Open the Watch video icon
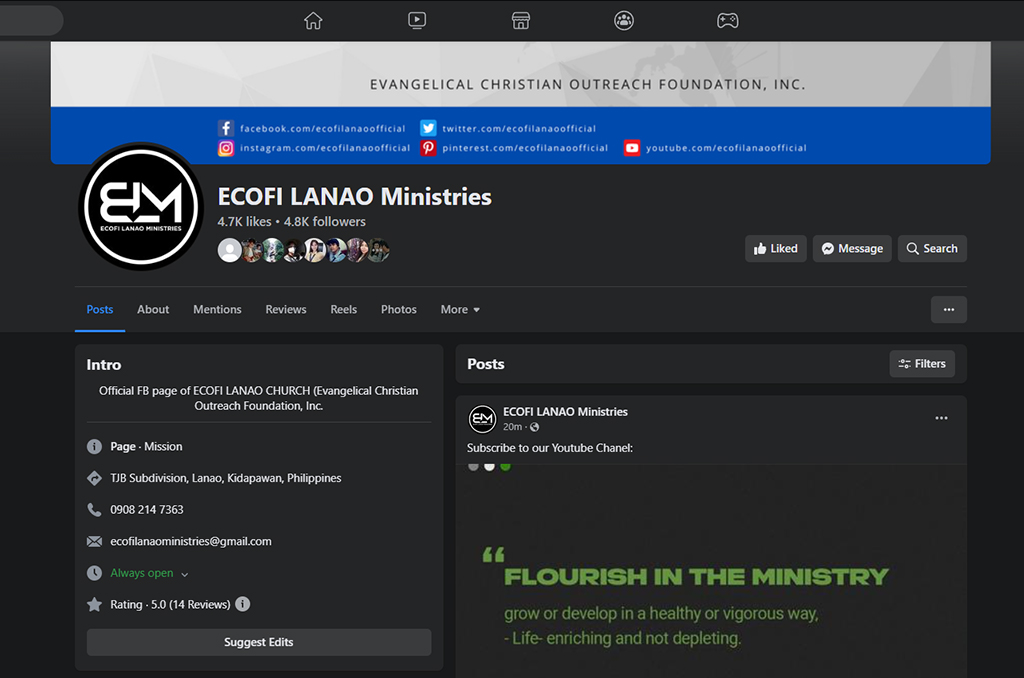Viewport: 1024px width, 678px height. point(417,20)
